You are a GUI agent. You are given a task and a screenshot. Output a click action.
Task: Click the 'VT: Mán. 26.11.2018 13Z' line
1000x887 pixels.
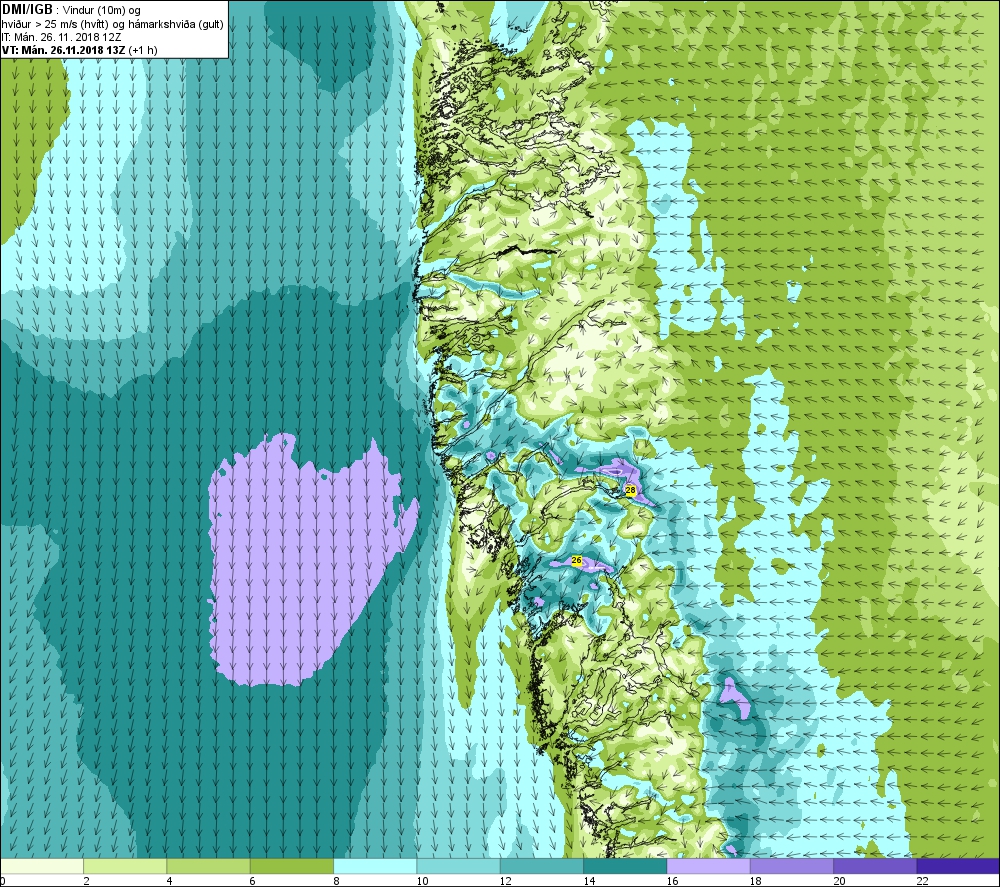click(64, 50)
